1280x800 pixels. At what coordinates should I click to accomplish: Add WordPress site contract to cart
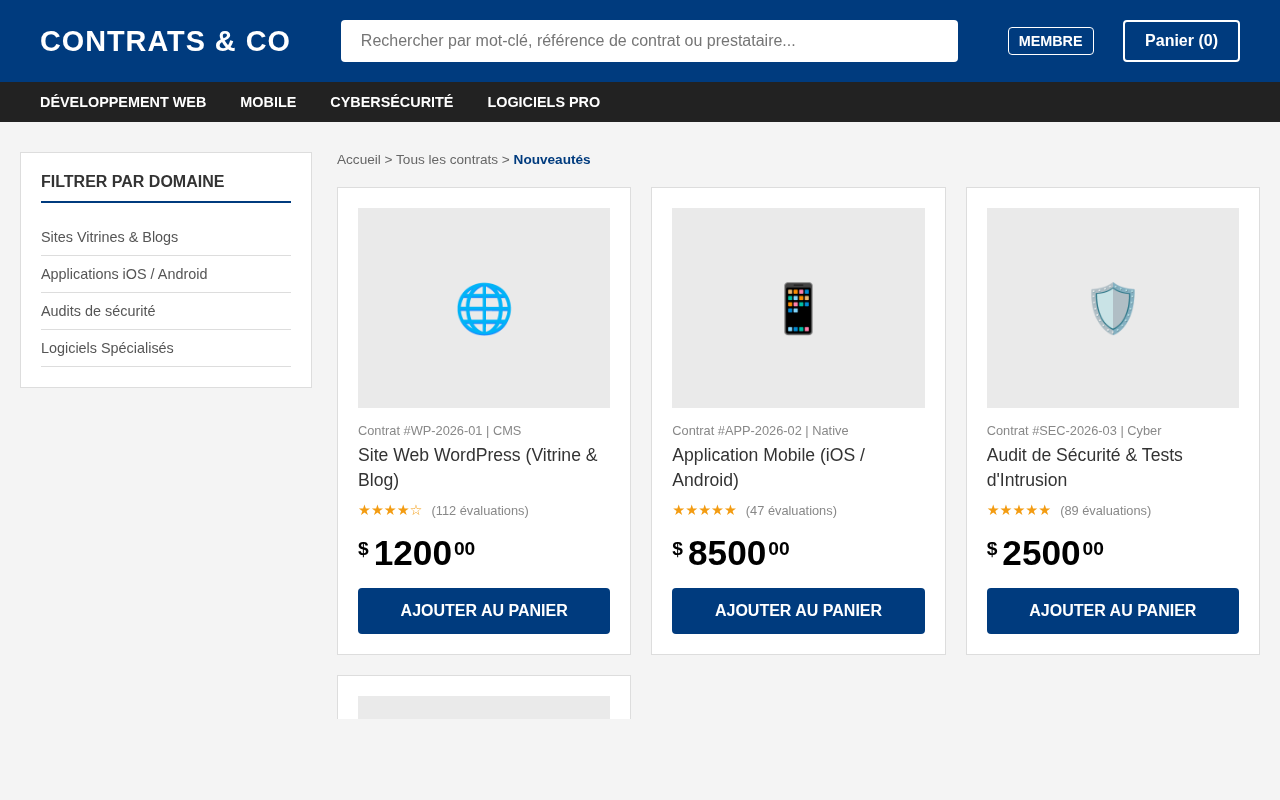coord(484,611)
